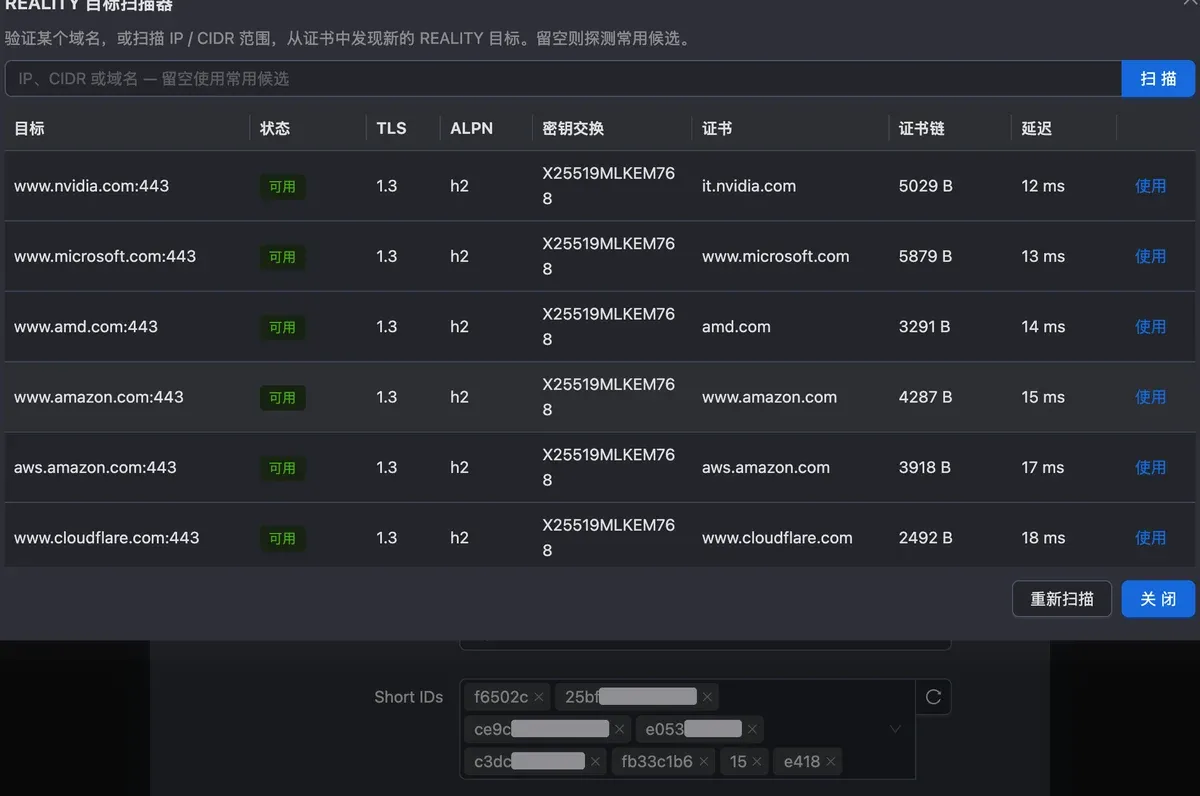
Task: Select the www.microsoft.com:443 target cell
Action: click(x=105, y=256)
